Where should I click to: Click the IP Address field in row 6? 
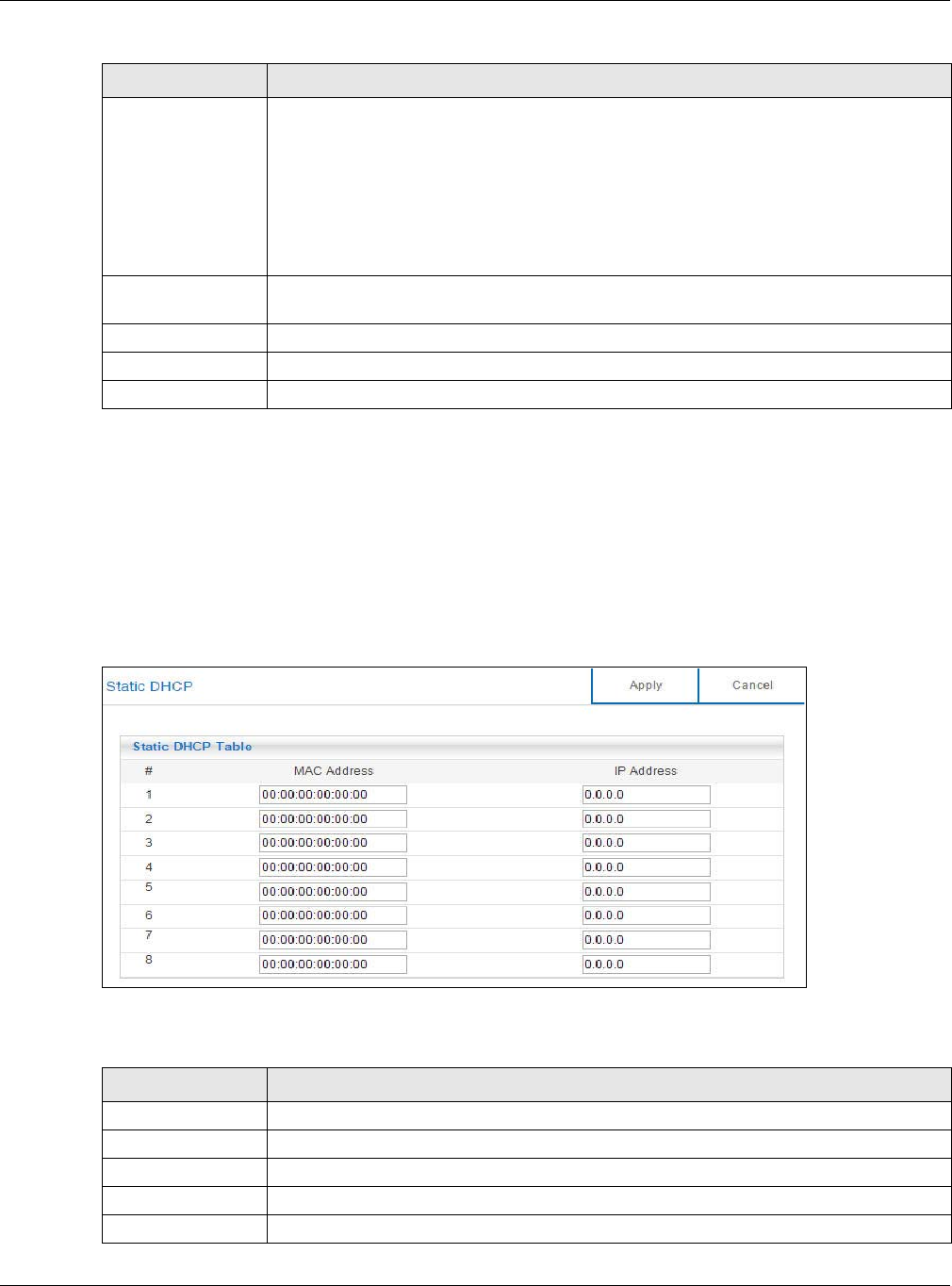pyautogui.click(x=646, y=915)
